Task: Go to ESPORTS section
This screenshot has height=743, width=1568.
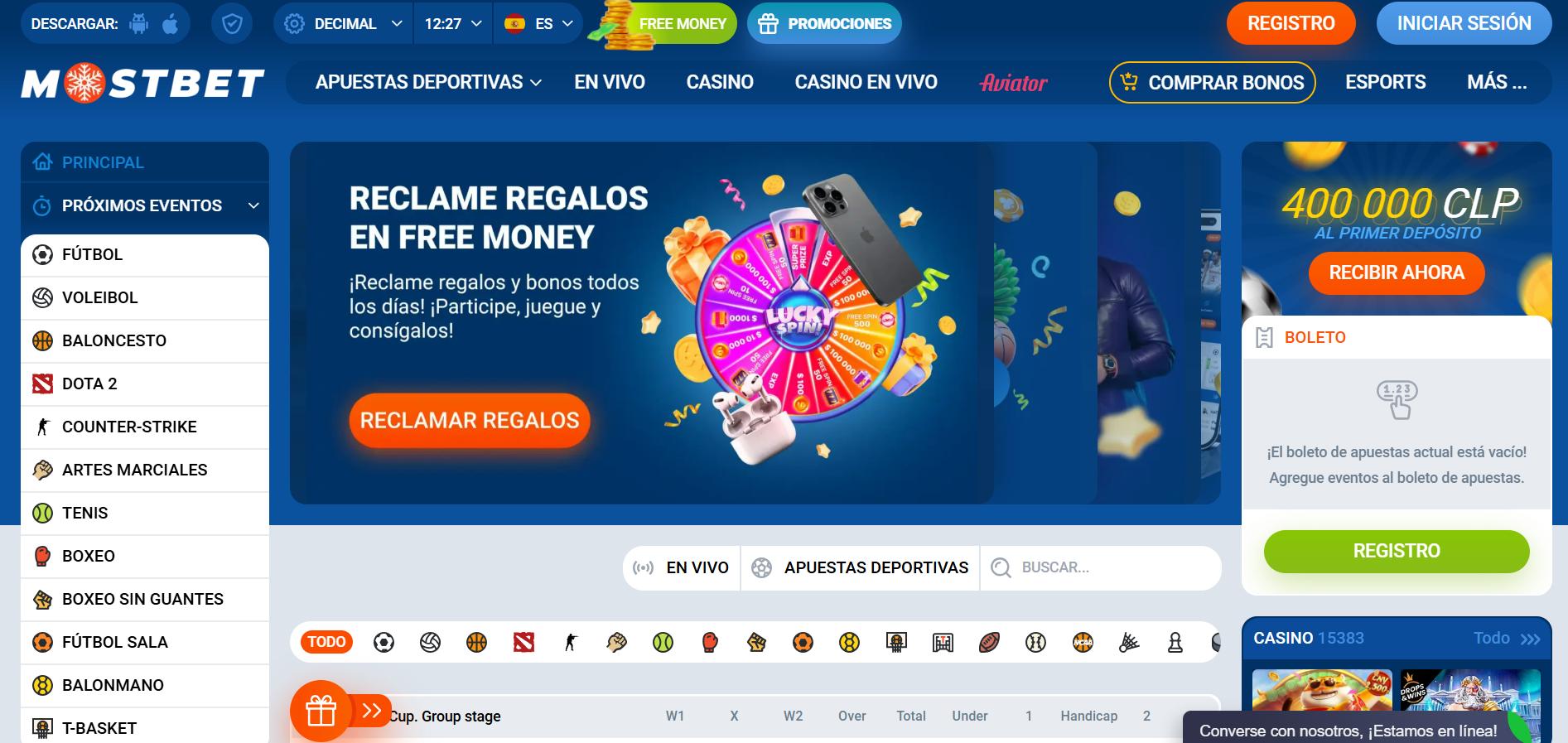Action: click(1385, 82)
